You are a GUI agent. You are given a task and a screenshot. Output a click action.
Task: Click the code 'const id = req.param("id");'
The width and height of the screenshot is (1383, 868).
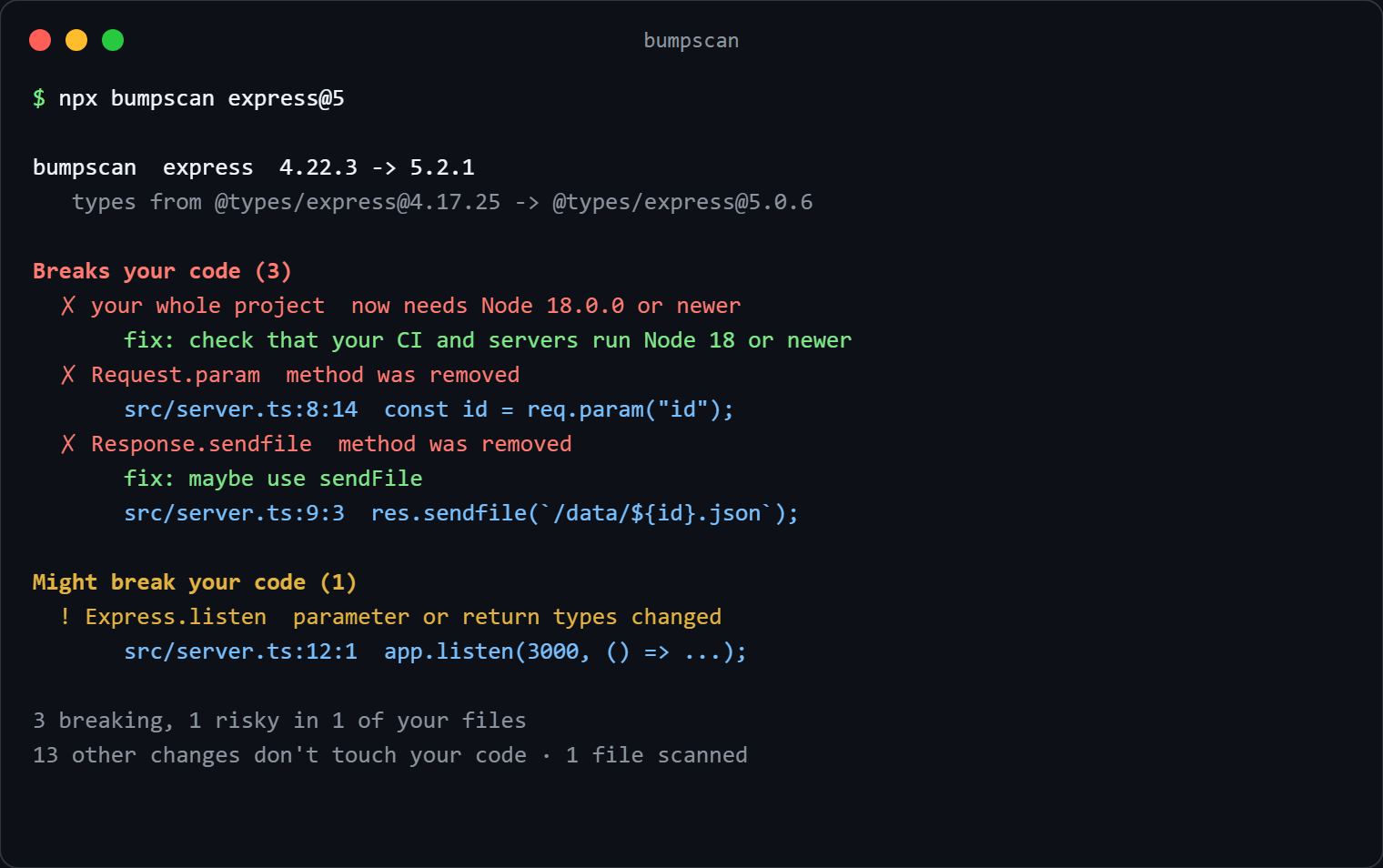point(559,409)
